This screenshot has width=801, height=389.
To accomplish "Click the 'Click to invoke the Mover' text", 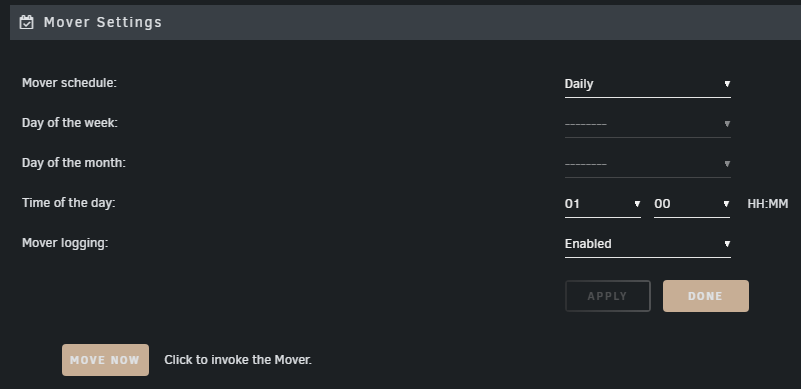I will click(x=238, y=360).
